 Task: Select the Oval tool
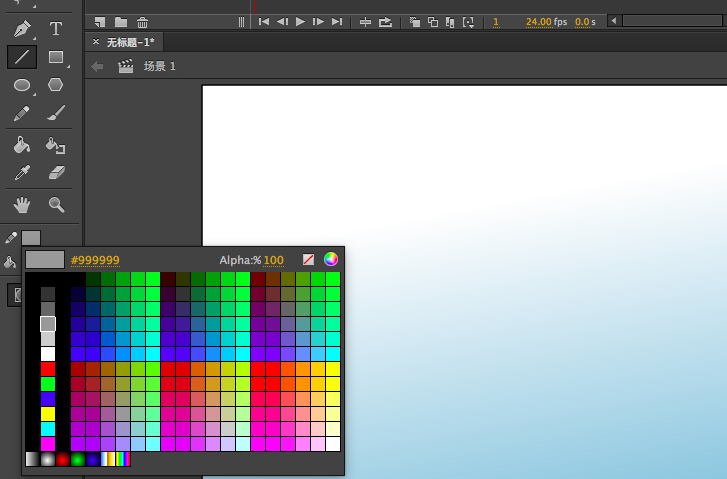[22, 85]
